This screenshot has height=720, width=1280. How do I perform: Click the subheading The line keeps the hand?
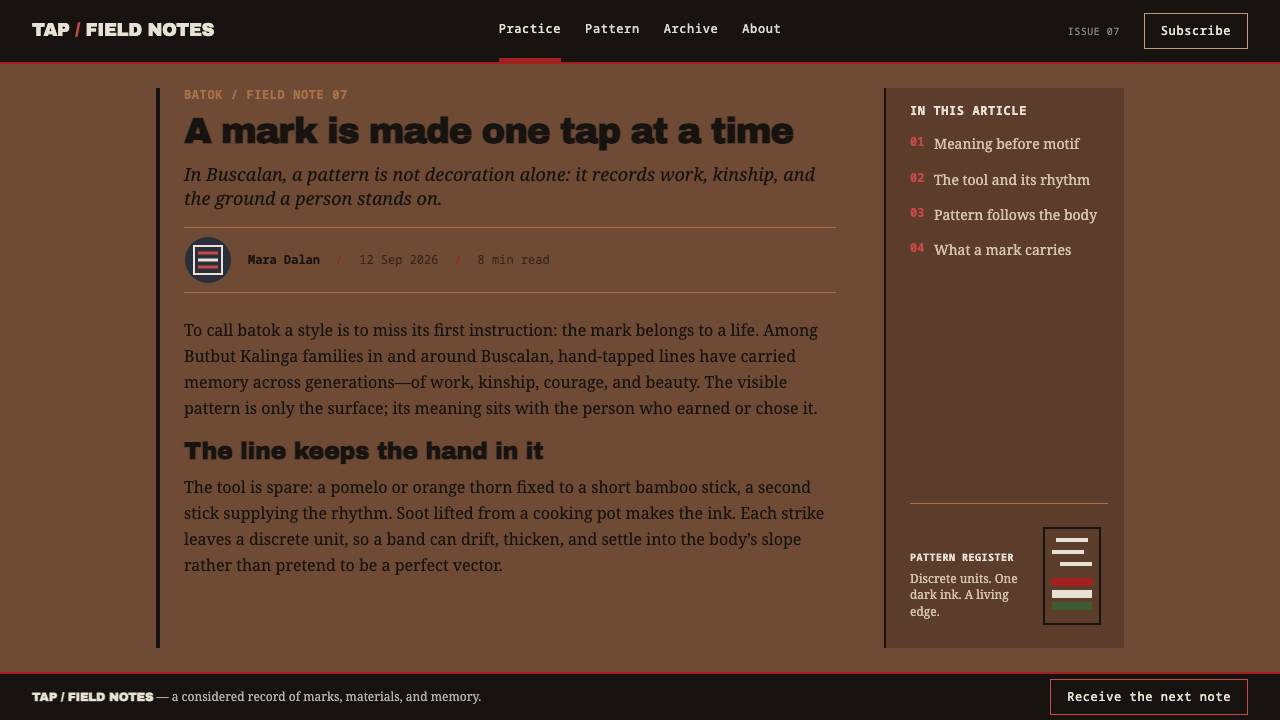tap(364, 451)
